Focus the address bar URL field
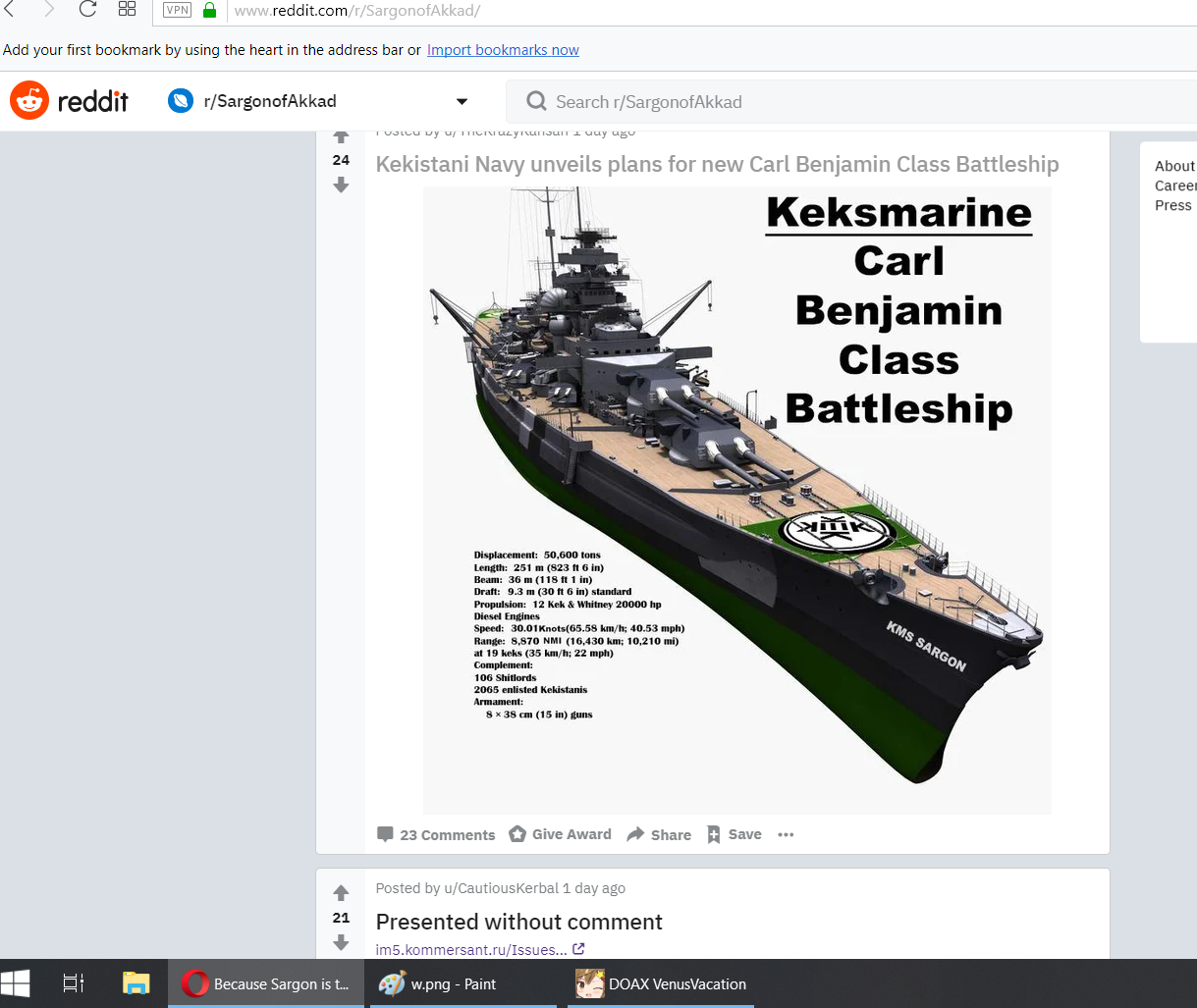1197x1008 pixels. tap(712, 11)
